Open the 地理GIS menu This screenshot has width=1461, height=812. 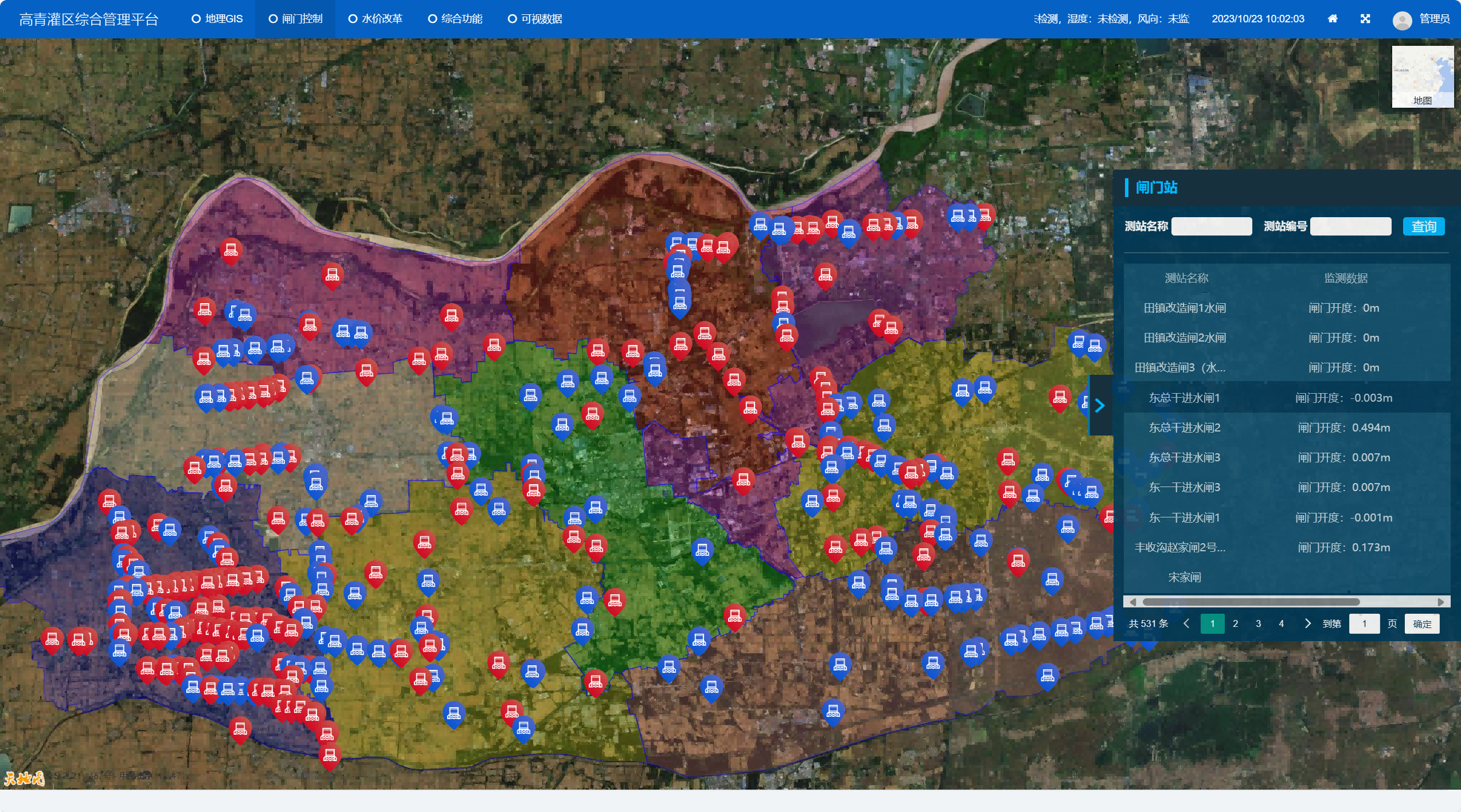(x=217, y=19)
